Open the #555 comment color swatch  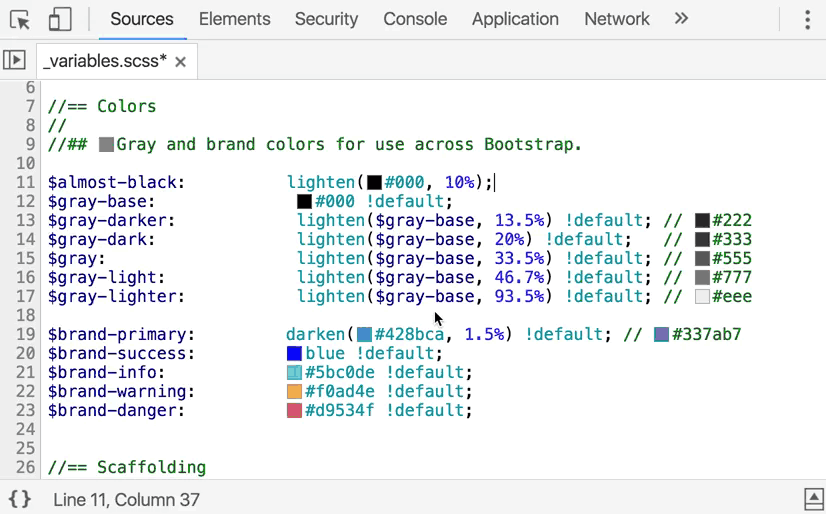[x=702, y=258]
